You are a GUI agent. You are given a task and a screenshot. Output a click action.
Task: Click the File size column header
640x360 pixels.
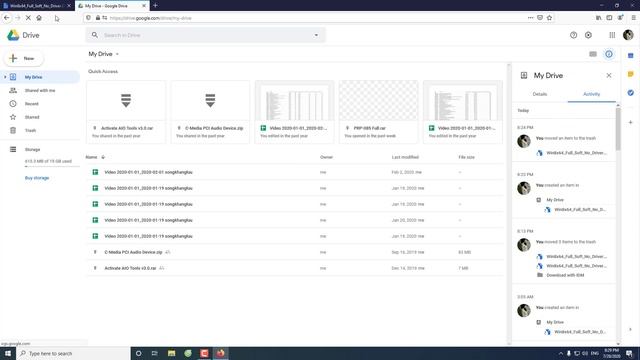point(467,157)
